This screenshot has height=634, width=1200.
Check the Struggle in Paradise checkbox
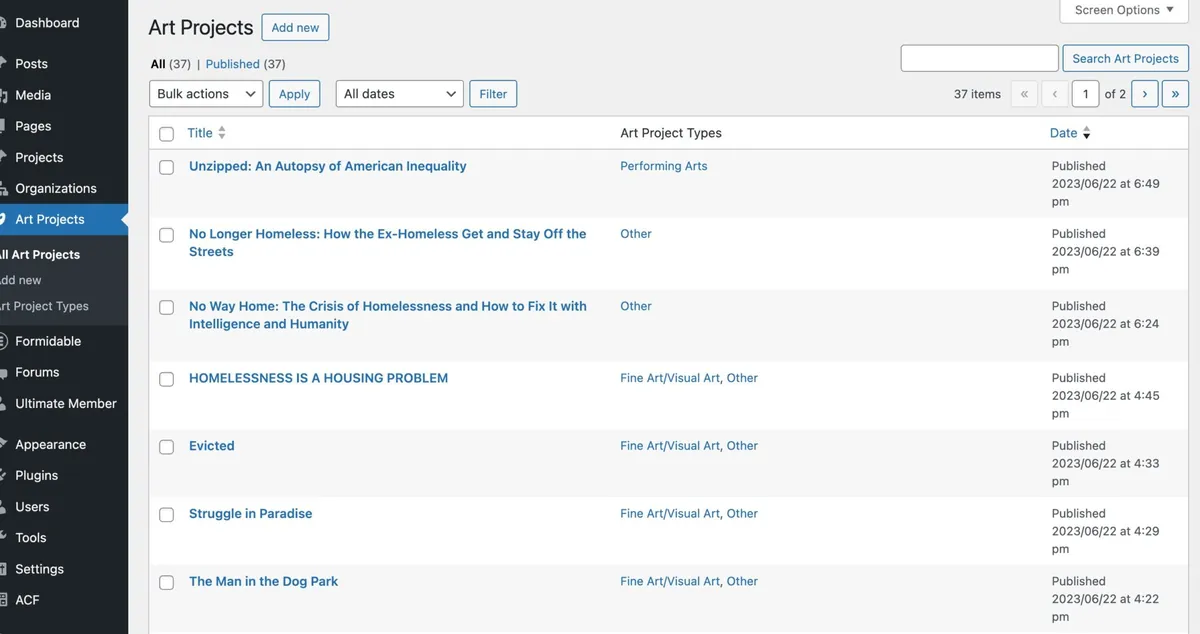coord(167,515)
